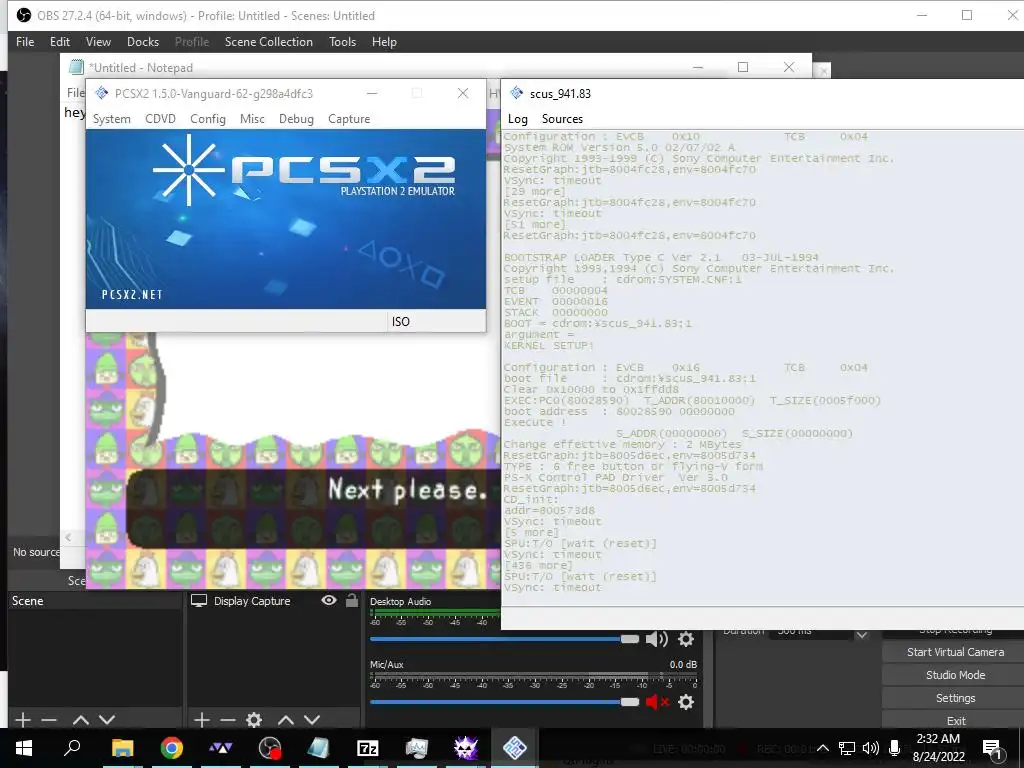Screen dimensions: 1024x768
Task: Move the scene down in the Scenes list
Action: (107, 720)
